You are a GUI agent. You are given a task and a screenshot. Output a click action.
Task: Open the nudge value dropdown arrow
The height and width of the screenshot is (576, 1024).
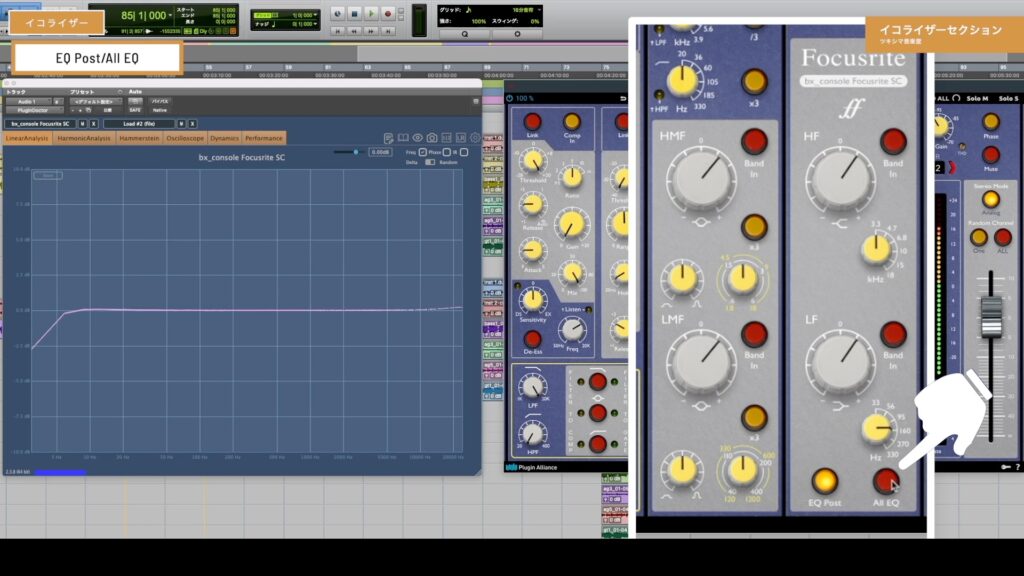coord(315,24)
